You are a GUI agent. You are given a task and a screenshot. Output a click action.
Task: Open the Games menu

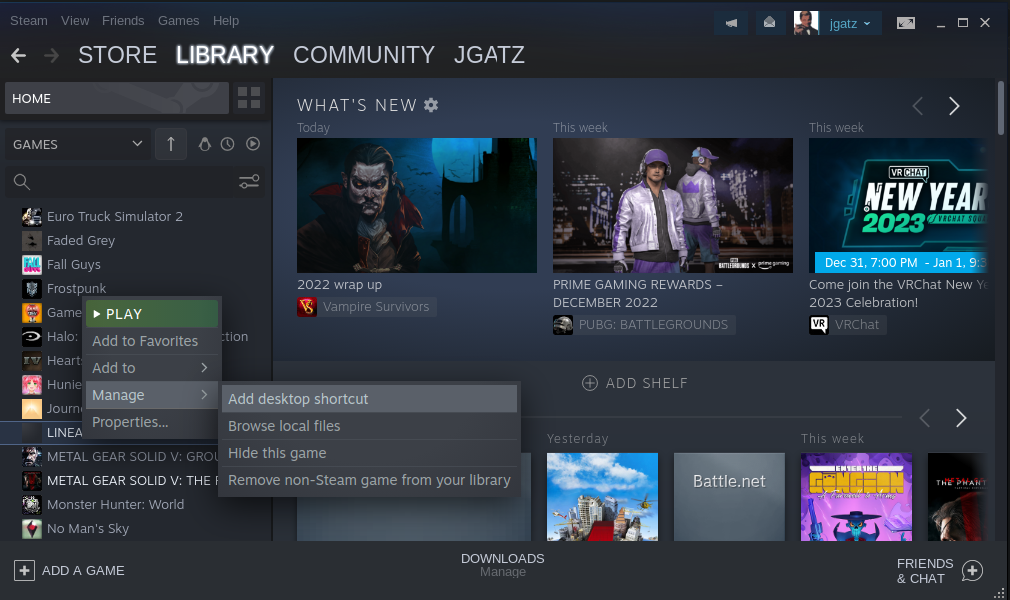[x=178, y=21]
